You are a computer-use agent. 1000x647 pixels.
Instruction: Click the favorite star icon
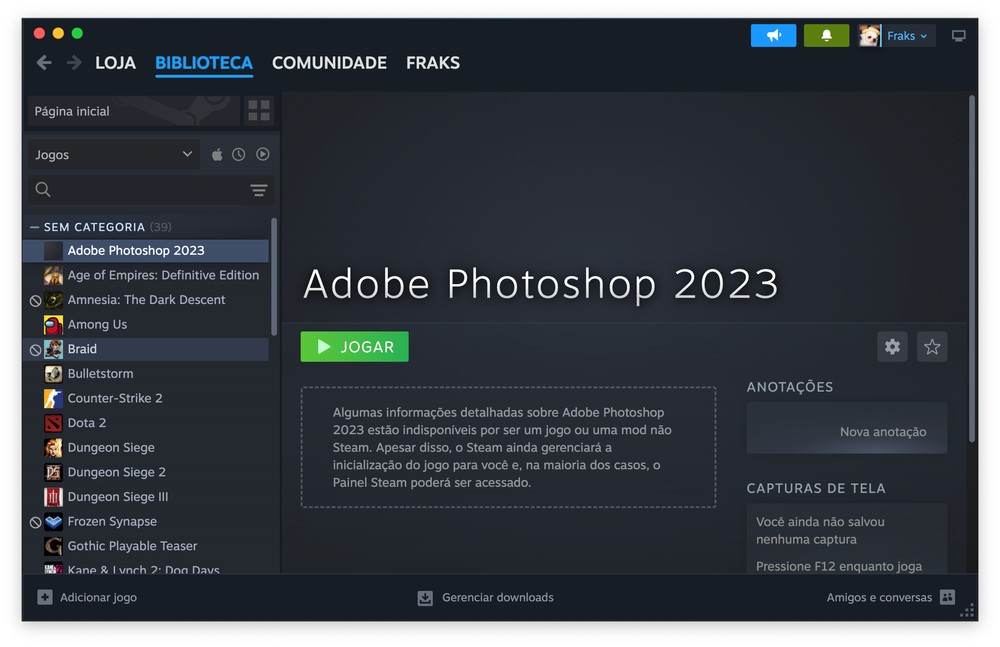click(932, 347)
